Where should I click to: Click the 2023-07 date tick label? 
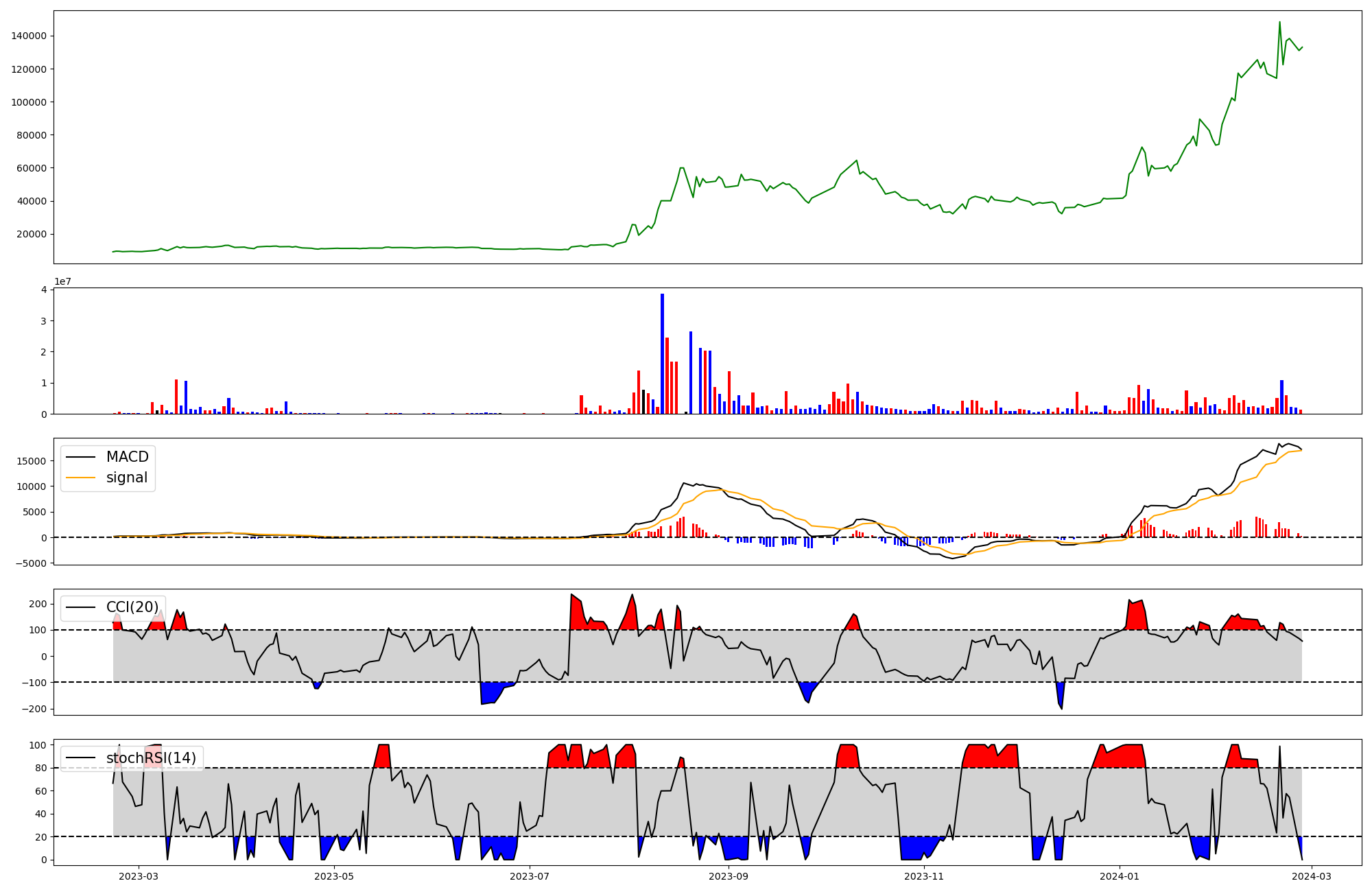click(x=530, y=876)
